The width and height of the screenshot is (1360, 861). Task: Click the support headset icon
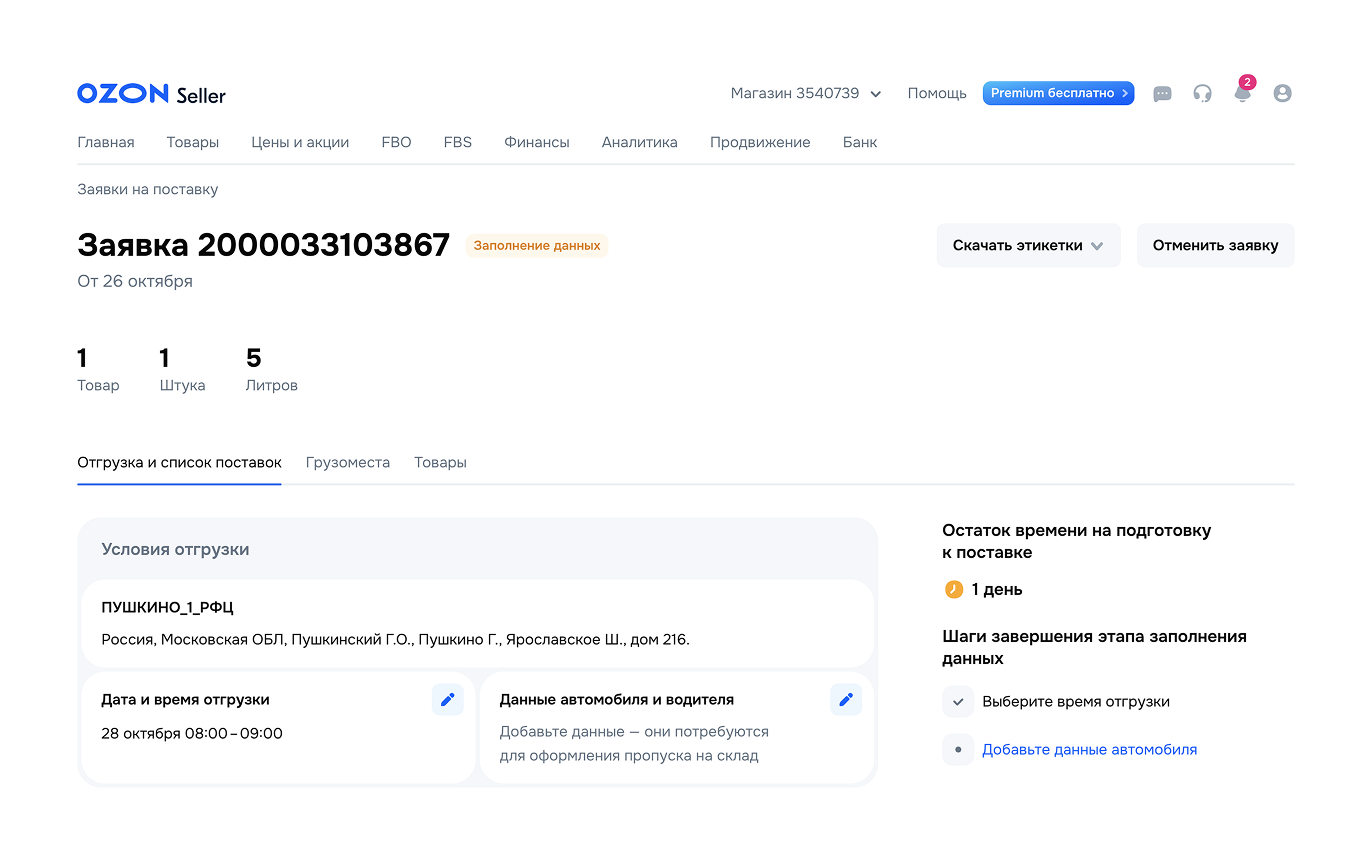pyautogui.click(x=1202, y=93)
